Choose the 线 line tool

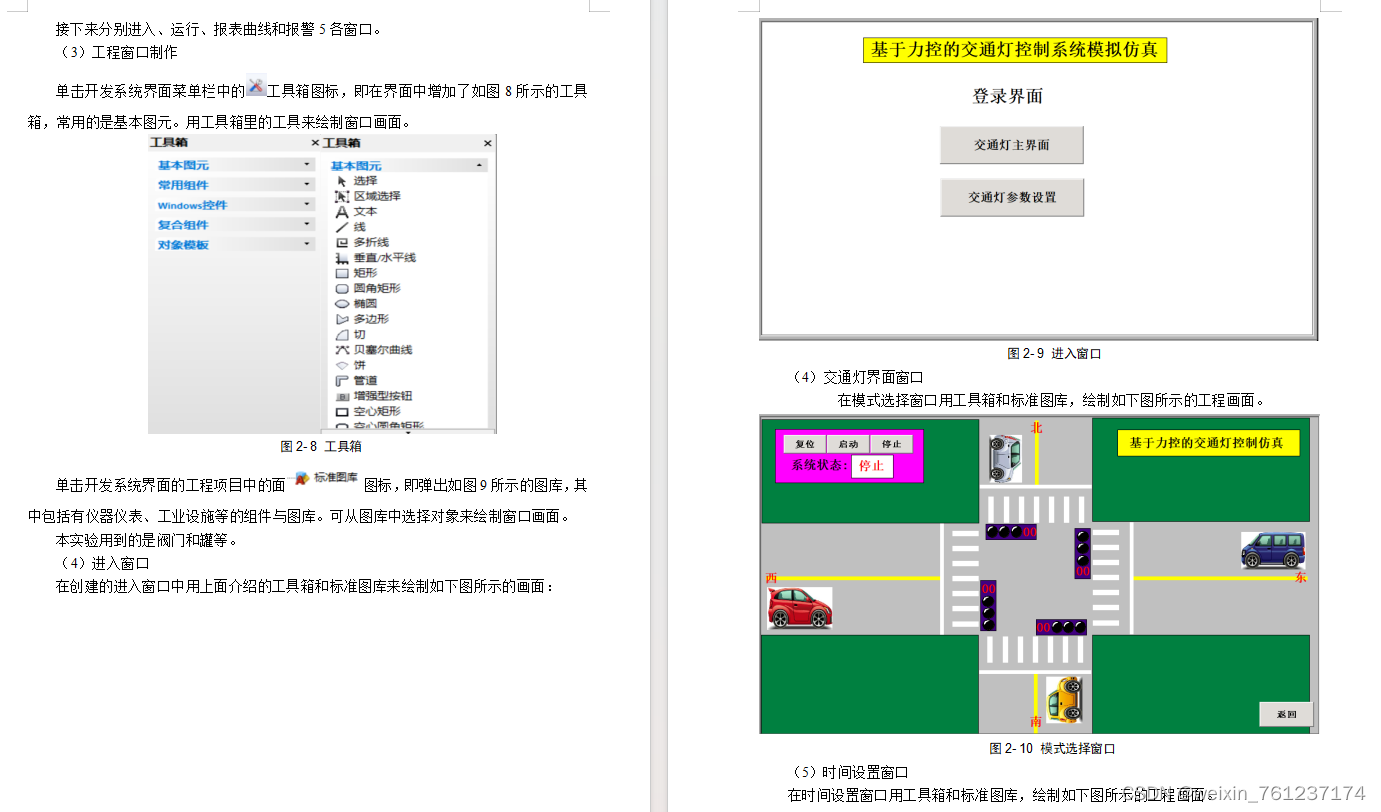(350, 227)
